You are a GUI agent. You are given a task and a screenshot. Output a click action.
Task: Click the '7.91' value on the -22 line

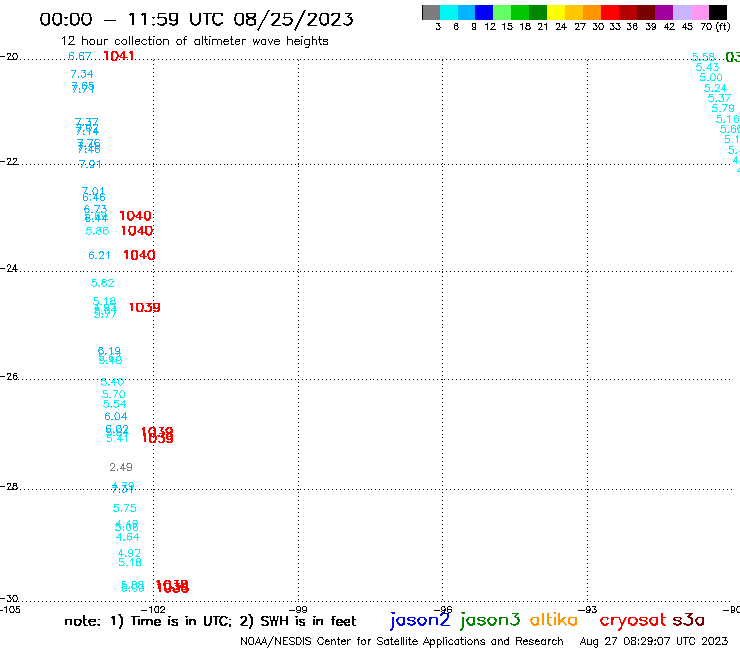click(x=90, y=164)
